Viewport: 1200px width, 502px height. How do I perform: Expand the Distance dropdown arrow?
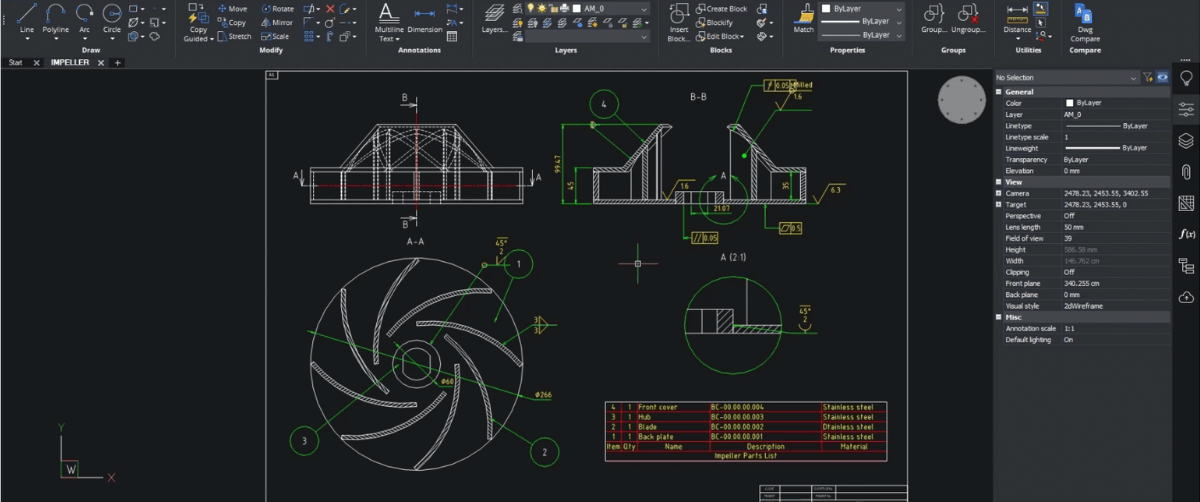coord(1017,39)
